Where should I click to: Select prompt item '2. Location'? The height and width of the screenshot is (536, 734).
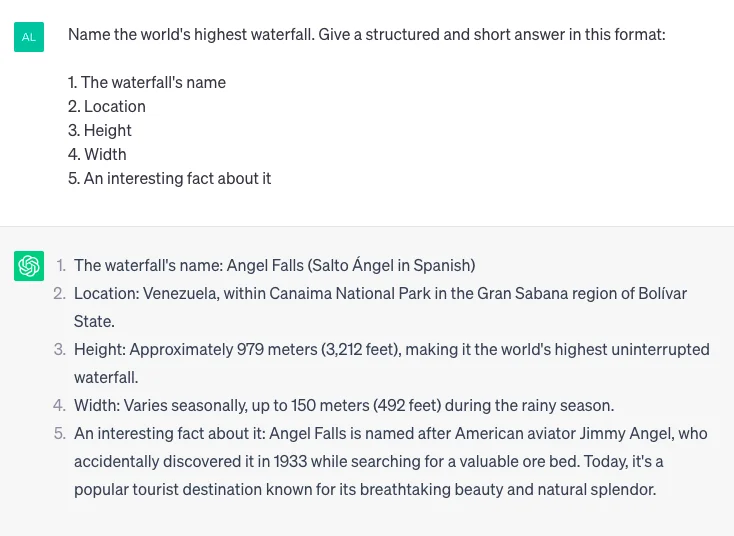(x=107, y=106)
